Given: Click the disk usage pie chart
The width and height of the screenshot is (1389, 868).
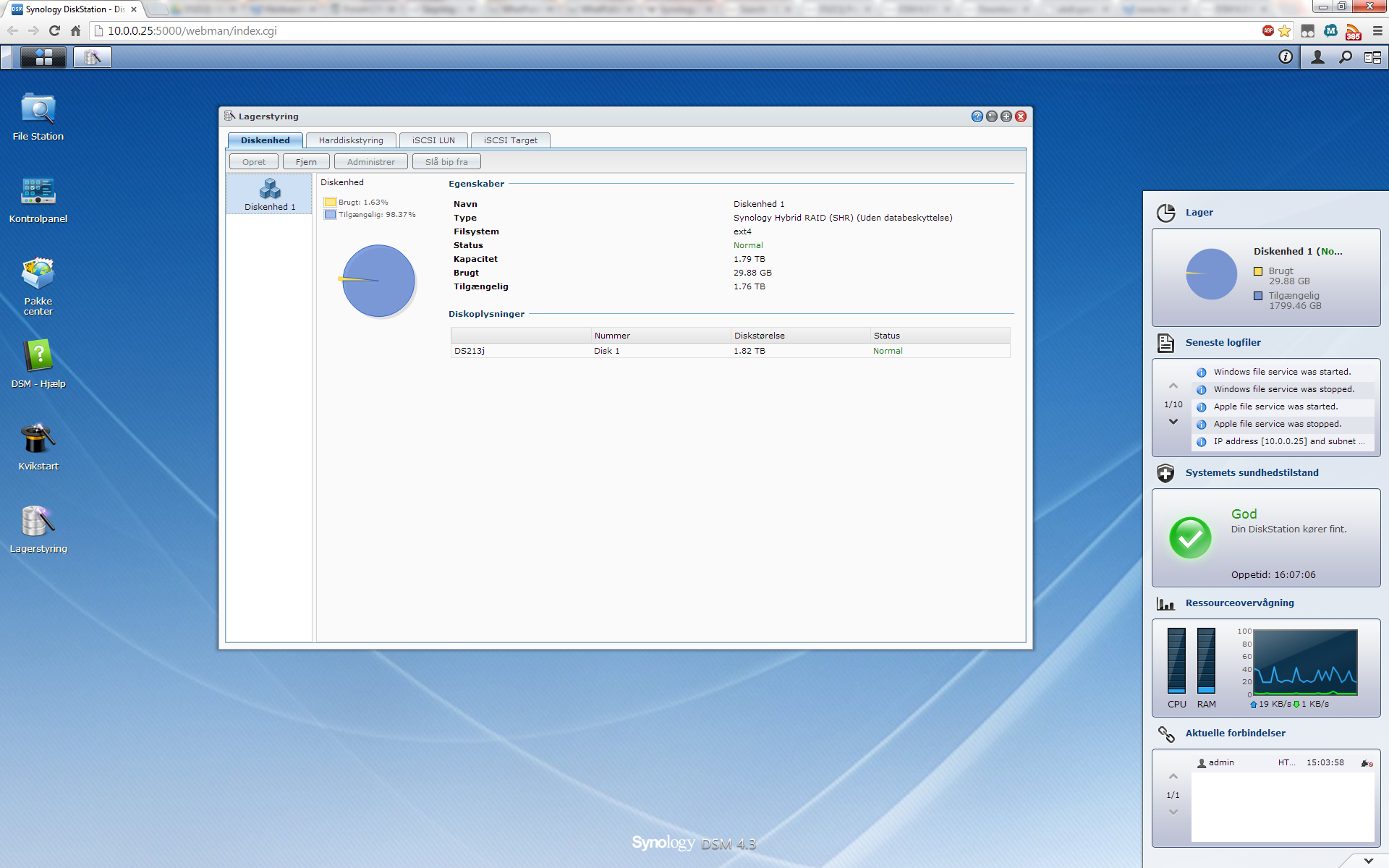Looking at the screenshot, I should (378, 281).
